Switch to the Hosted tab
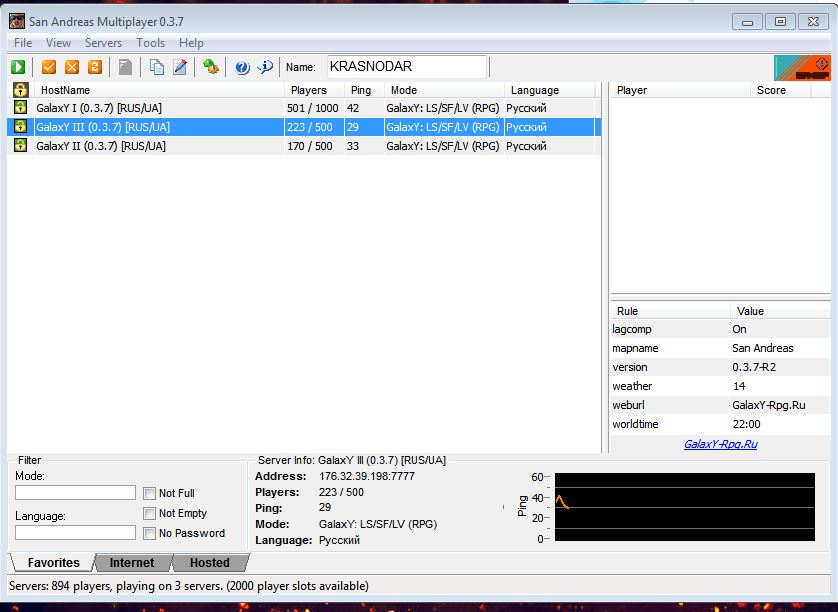This screenshot has width=838, height=612. click(x=210, y=562)
